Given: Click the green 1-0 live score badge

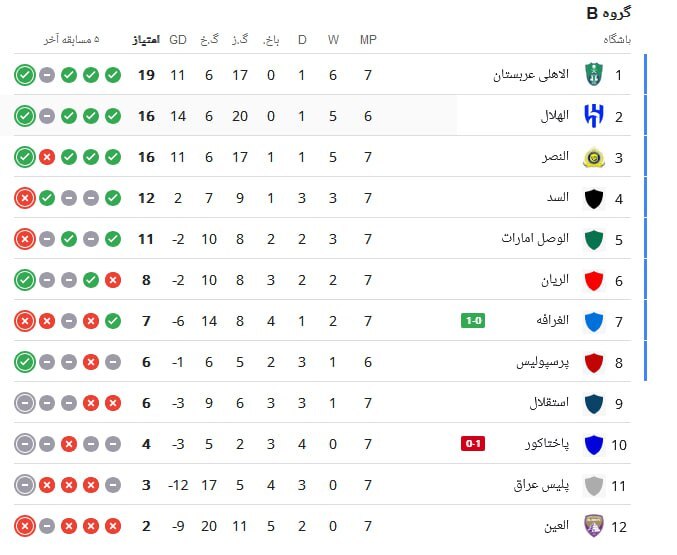Looking at the screenshot, I should pos(473,321).
